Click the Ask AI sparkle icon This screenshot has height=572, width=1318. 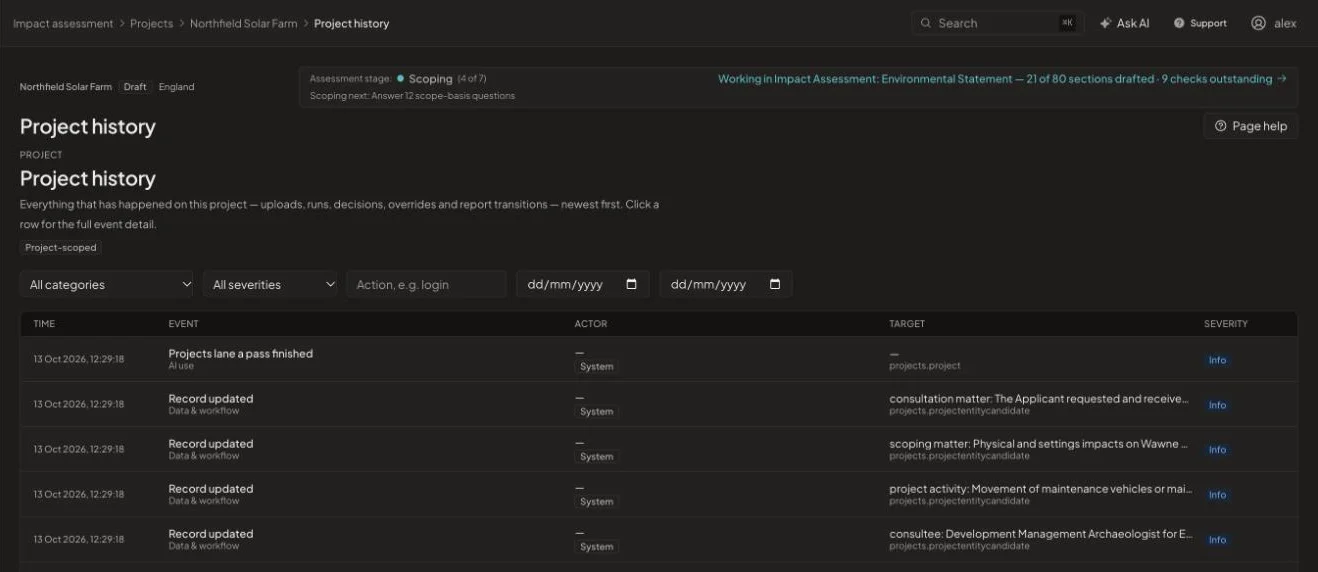(1105, 23)
